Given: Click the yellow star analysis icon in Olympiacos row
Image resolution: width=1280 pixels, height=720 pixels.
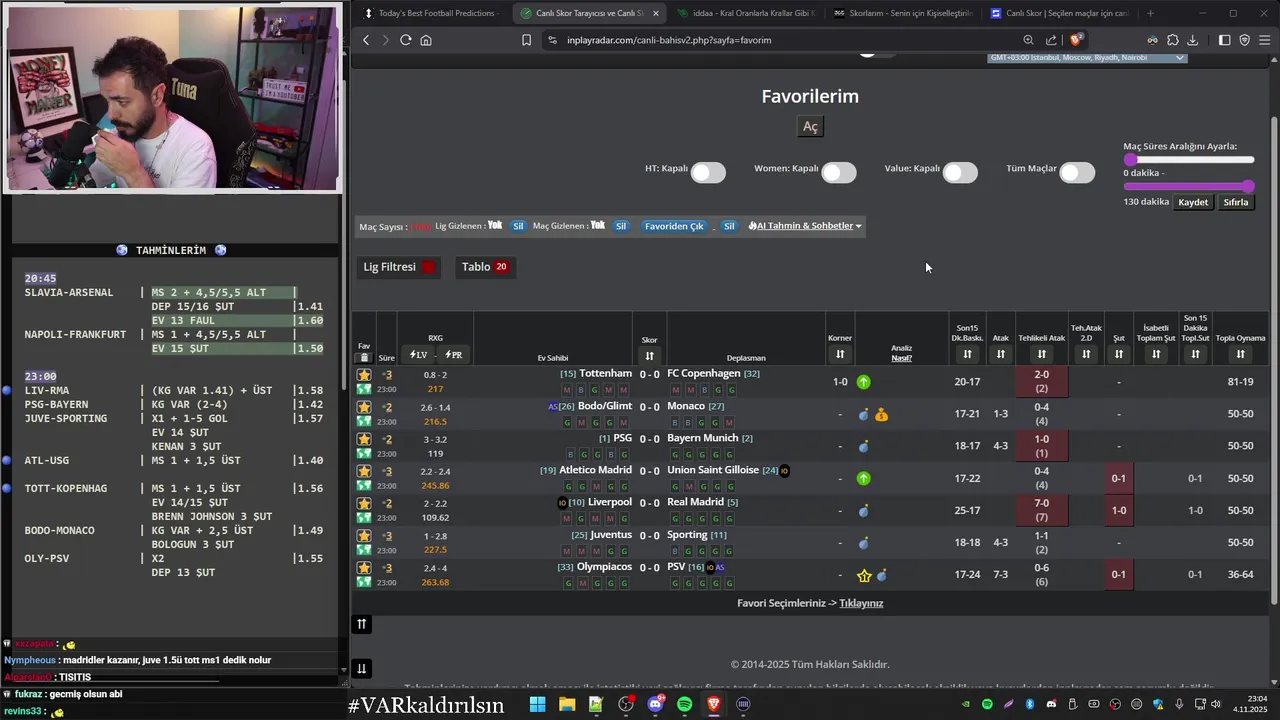Looking at the screenshot, I should (865, 575).
